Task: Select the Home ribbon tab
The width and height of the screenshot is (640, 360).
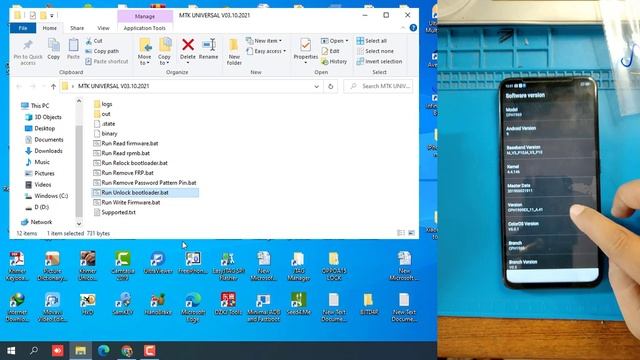Action: tap(50, 28)
